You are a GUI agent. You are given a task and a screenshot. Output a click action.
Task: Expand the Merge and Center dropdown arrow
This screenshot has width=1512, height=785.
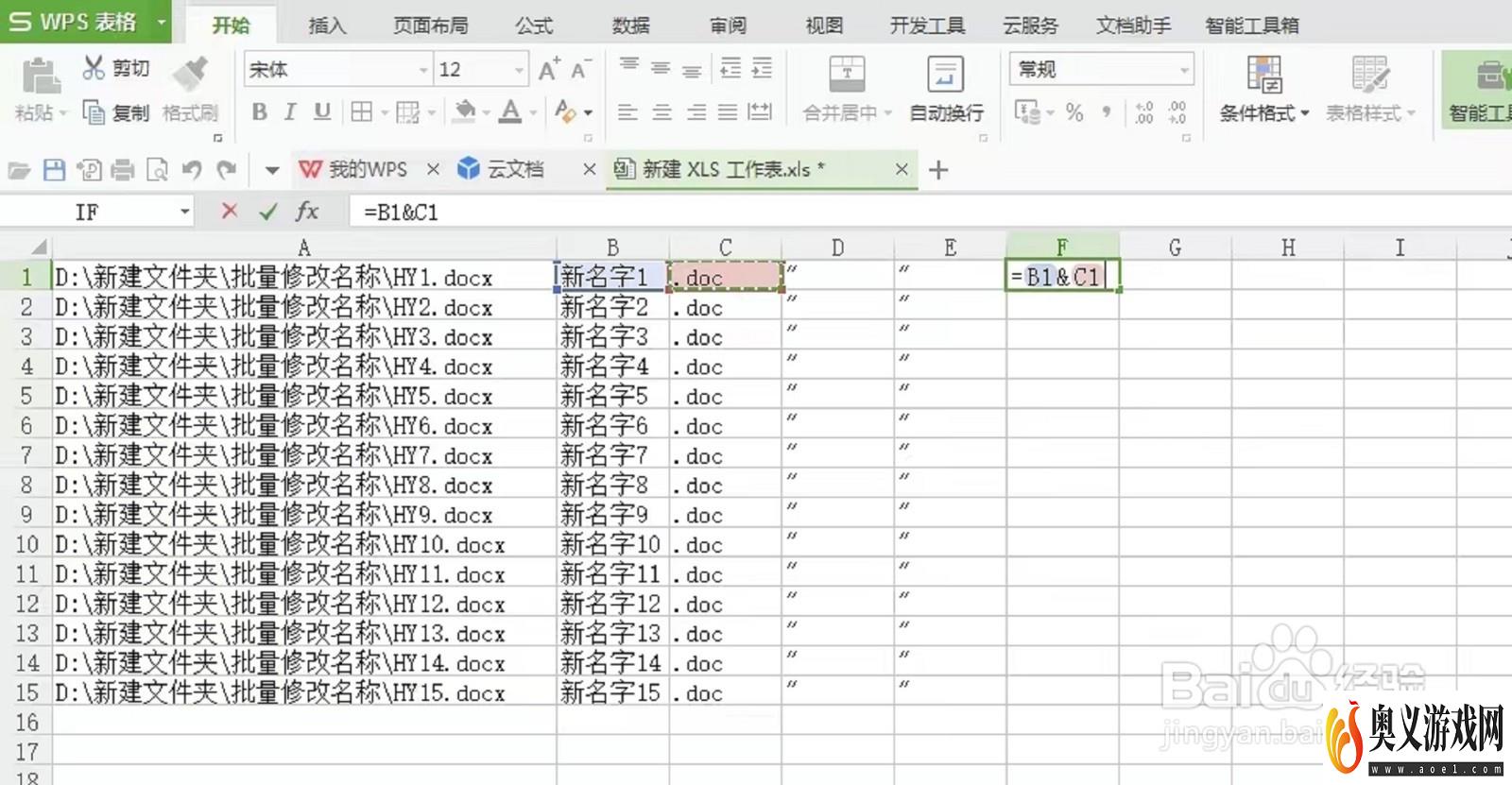click(888, 113)
